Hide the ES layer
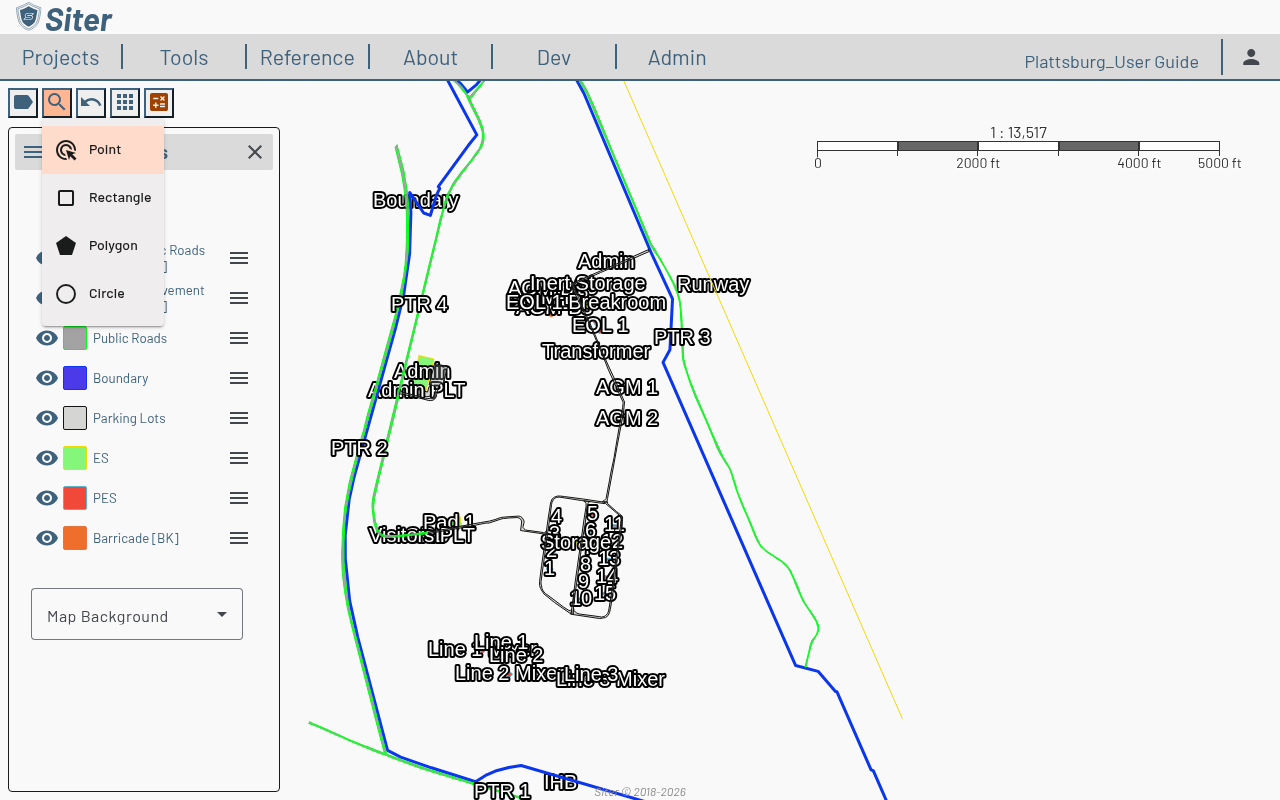This screenshot has width=1280, height=800. click(x=47, y=458)
